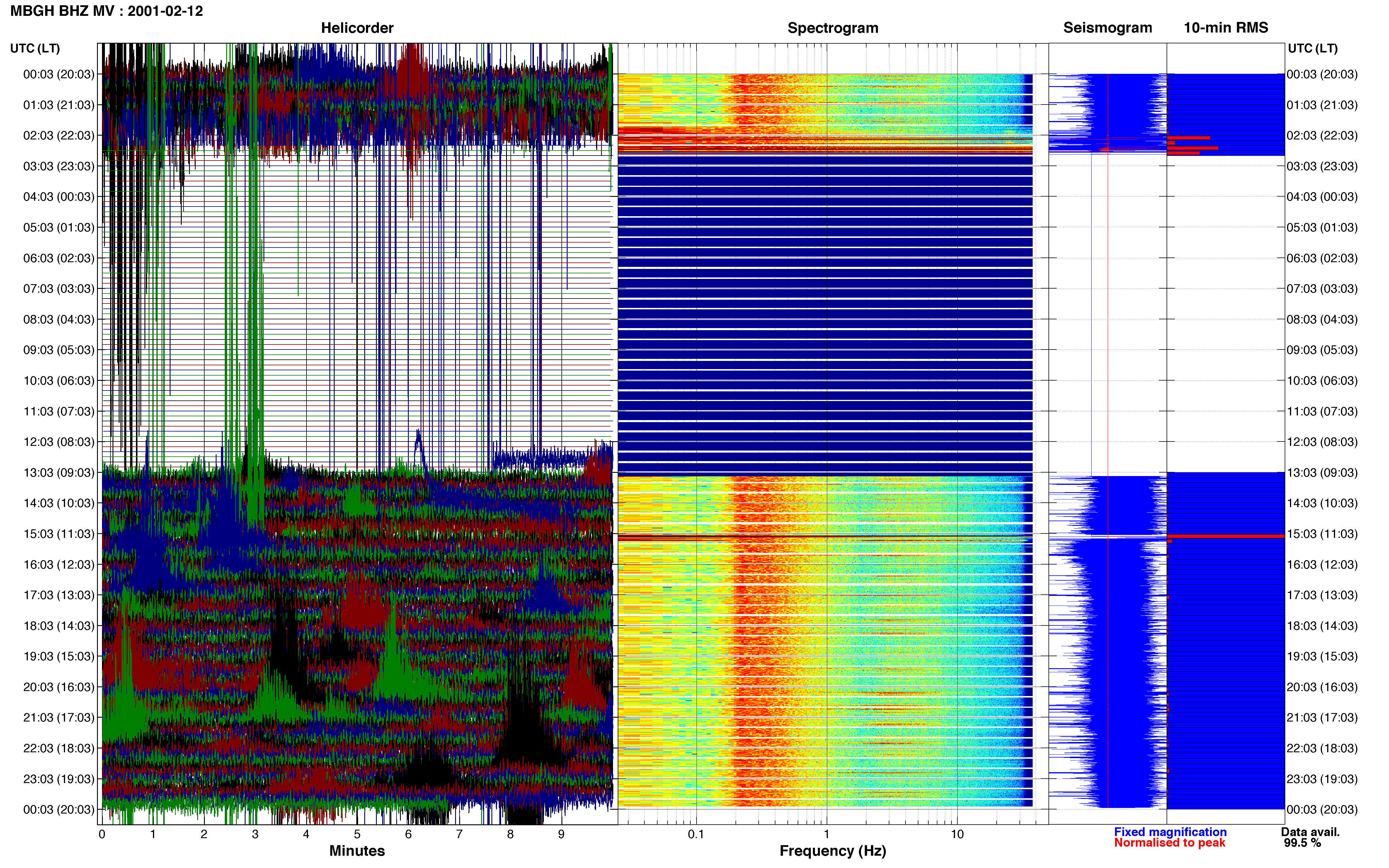
Task: Click 18:03 (14:03) on the 10-min RMS axis
Action: pyautogui.click(x=1322, y=626)
